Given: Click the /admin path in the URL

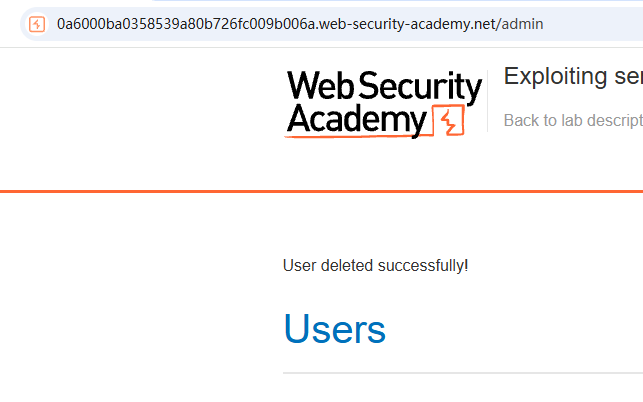Looking at the screenshot, I should pos(520,24).
